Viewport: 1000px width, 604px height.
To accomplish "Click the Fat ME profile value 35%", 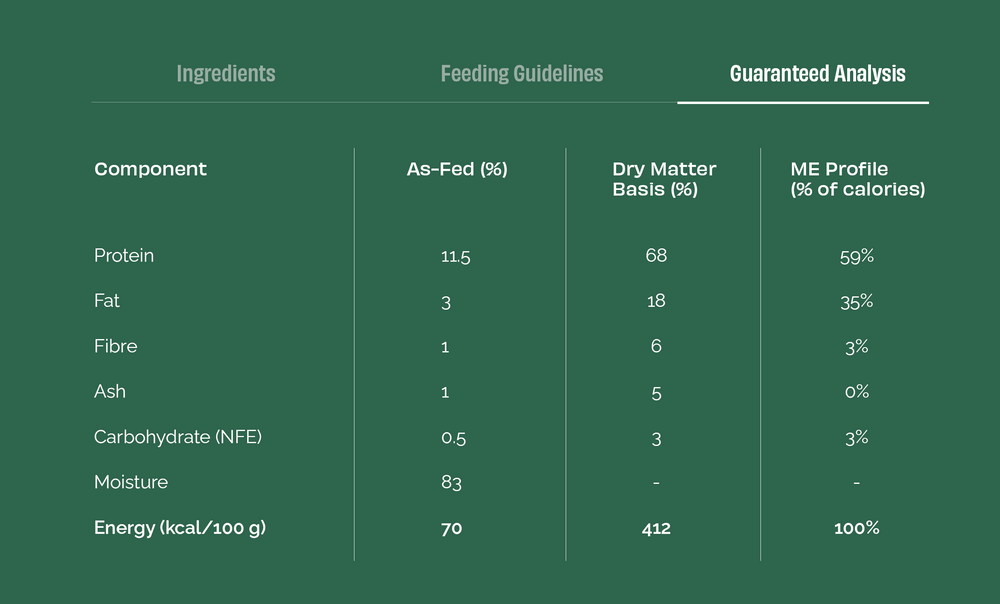I will pos(857,302).
